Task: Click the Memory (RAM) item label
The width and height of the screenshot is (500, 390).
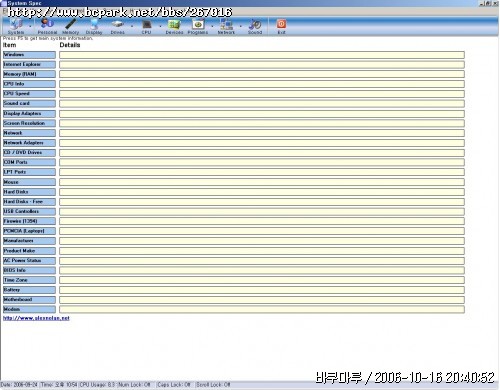Action: [29, 74]
